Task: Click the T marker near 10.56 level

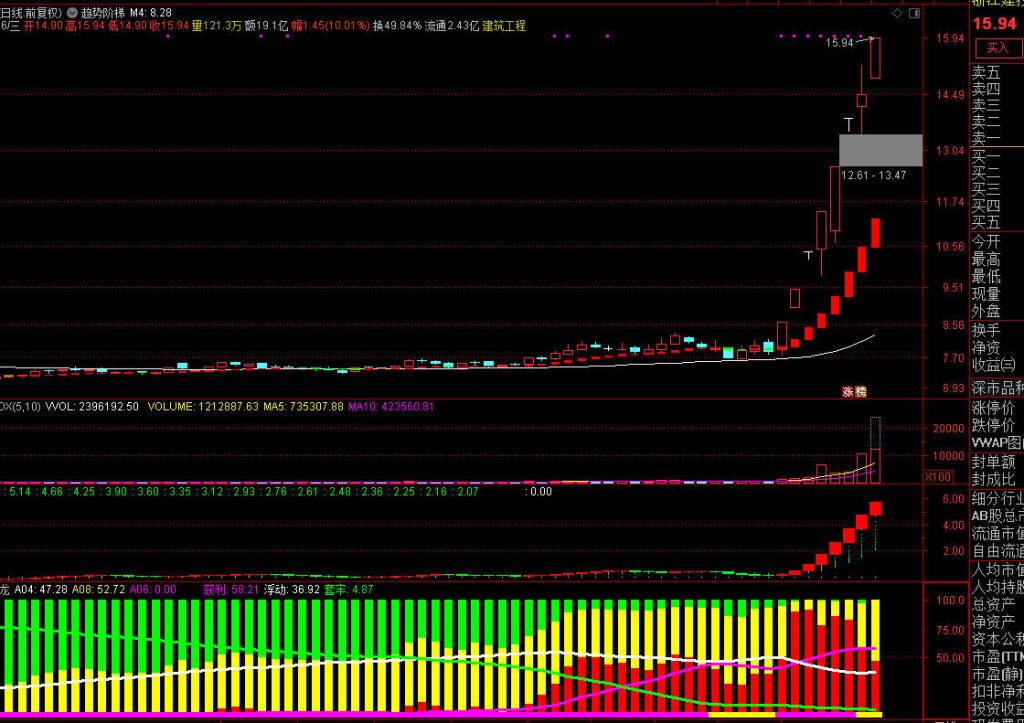Action: [x=807, y=256]
